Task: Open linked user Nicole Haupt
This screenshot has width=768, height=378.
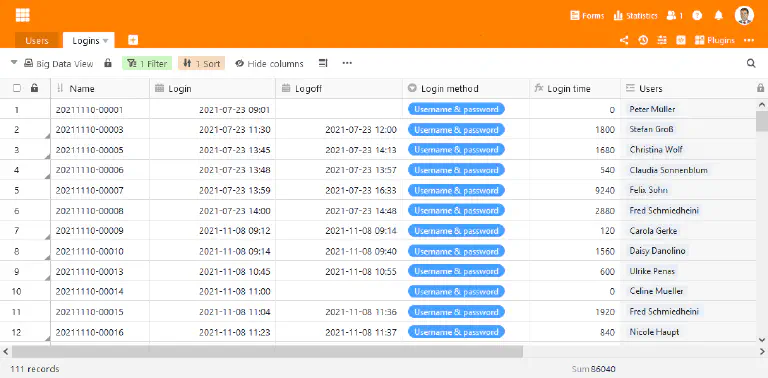Action: click(x=654, y=332)
